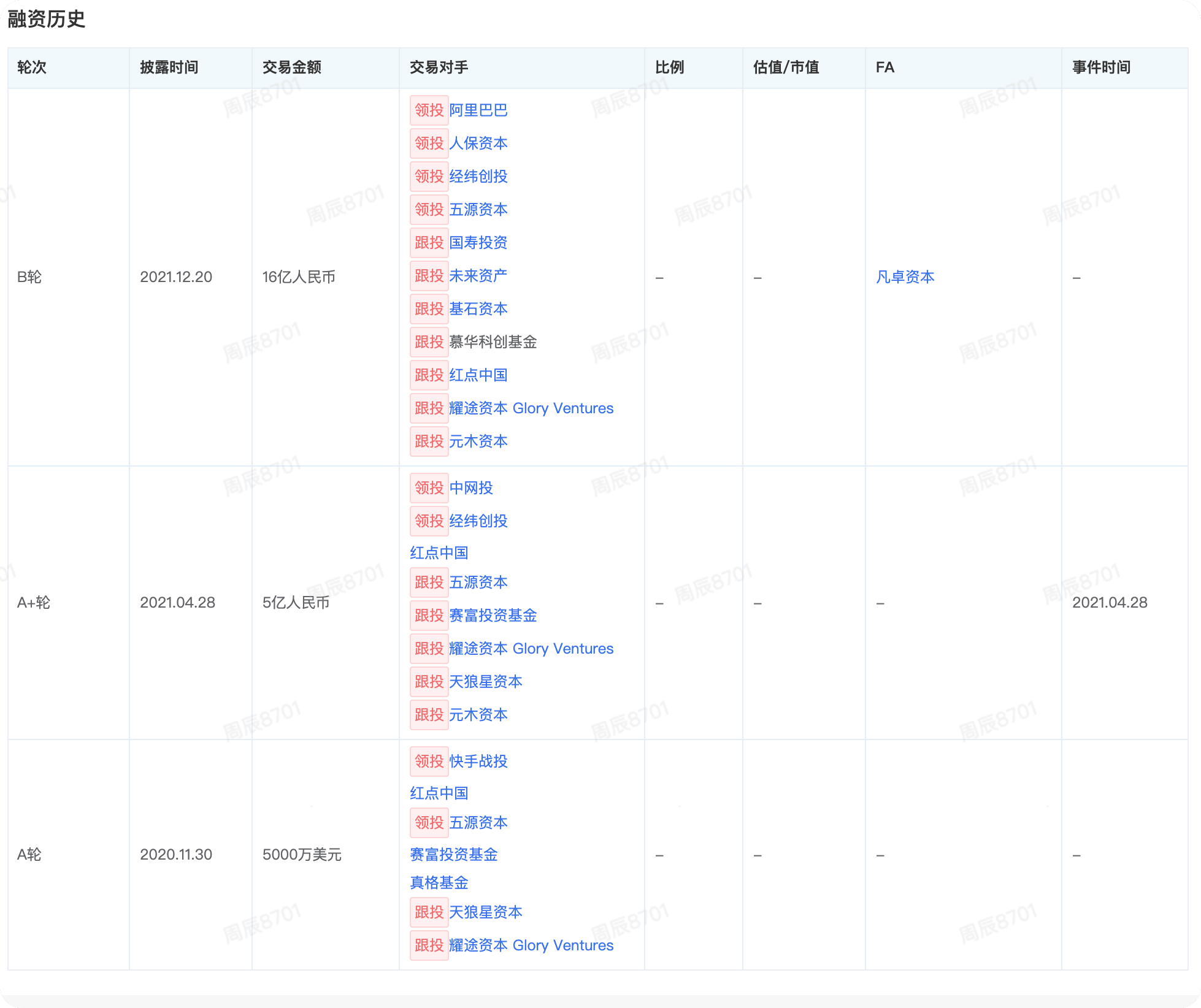Click 经纬创投 link in B轮 row
Screen dimensions: 1201x1008
(x=478, y=177)
